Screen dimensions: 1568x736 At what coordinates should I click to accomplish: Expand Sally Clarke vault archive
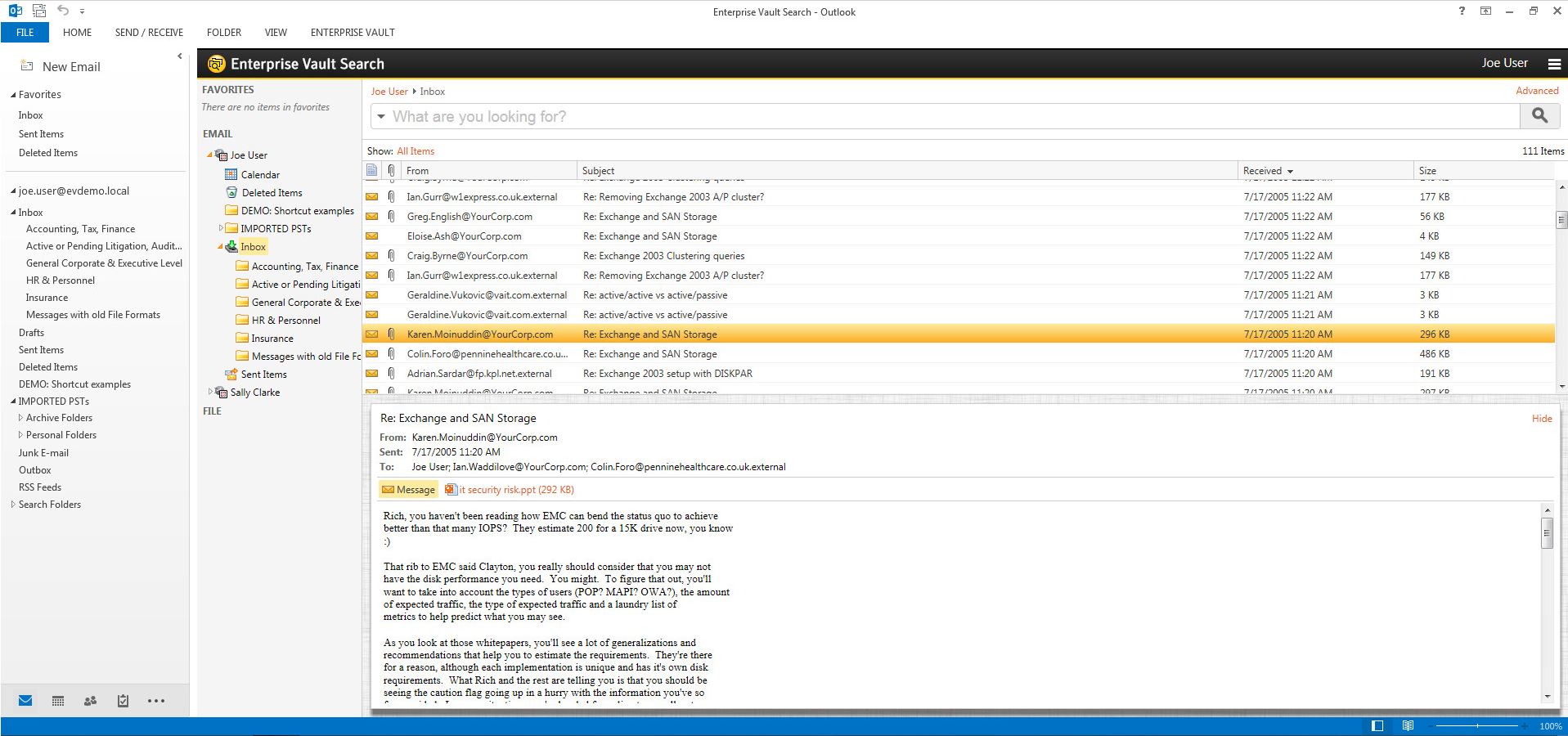(210, 392)
